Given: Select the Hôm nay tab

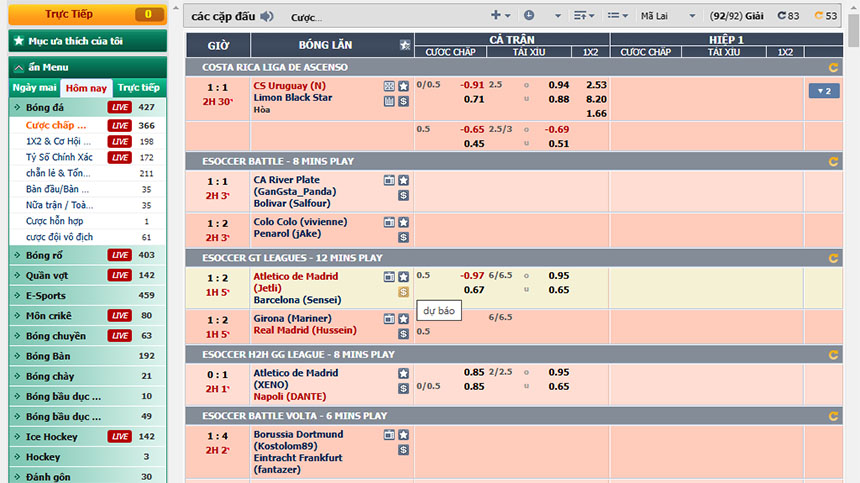Looking at the screenshot, I should coord(86,88).
